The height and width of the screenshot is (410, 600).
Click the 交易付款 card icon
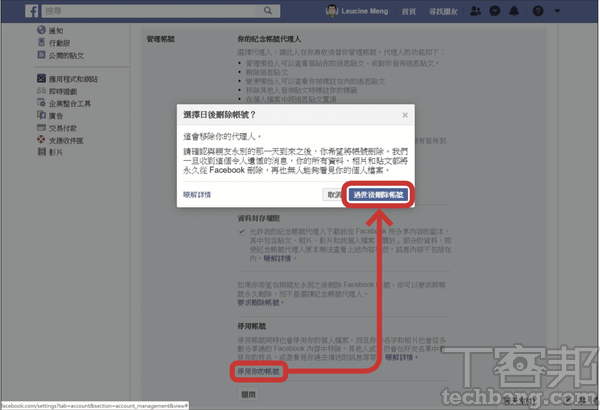click(41, 127)
